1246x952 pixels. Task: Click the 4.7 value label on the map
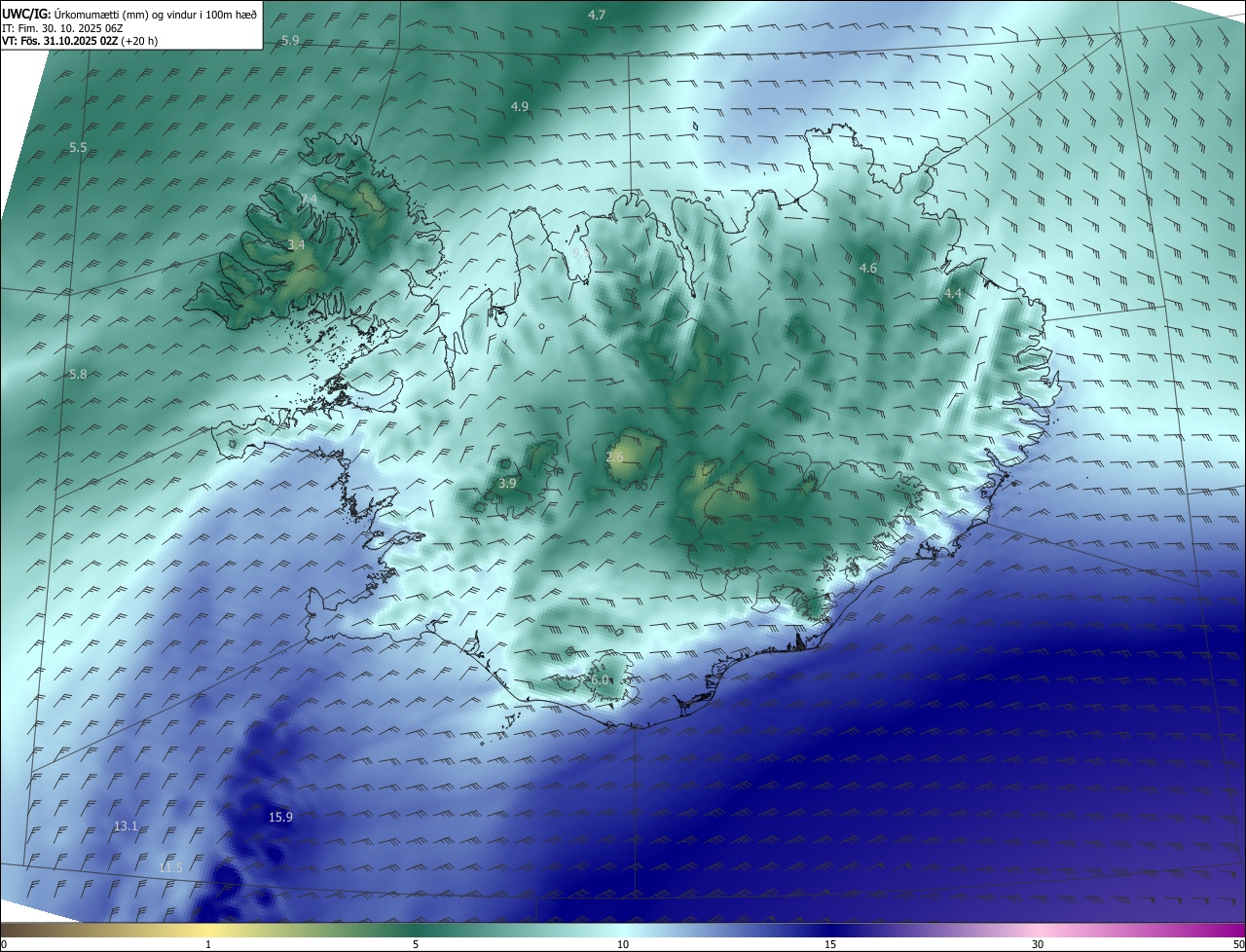coord(597,15)
